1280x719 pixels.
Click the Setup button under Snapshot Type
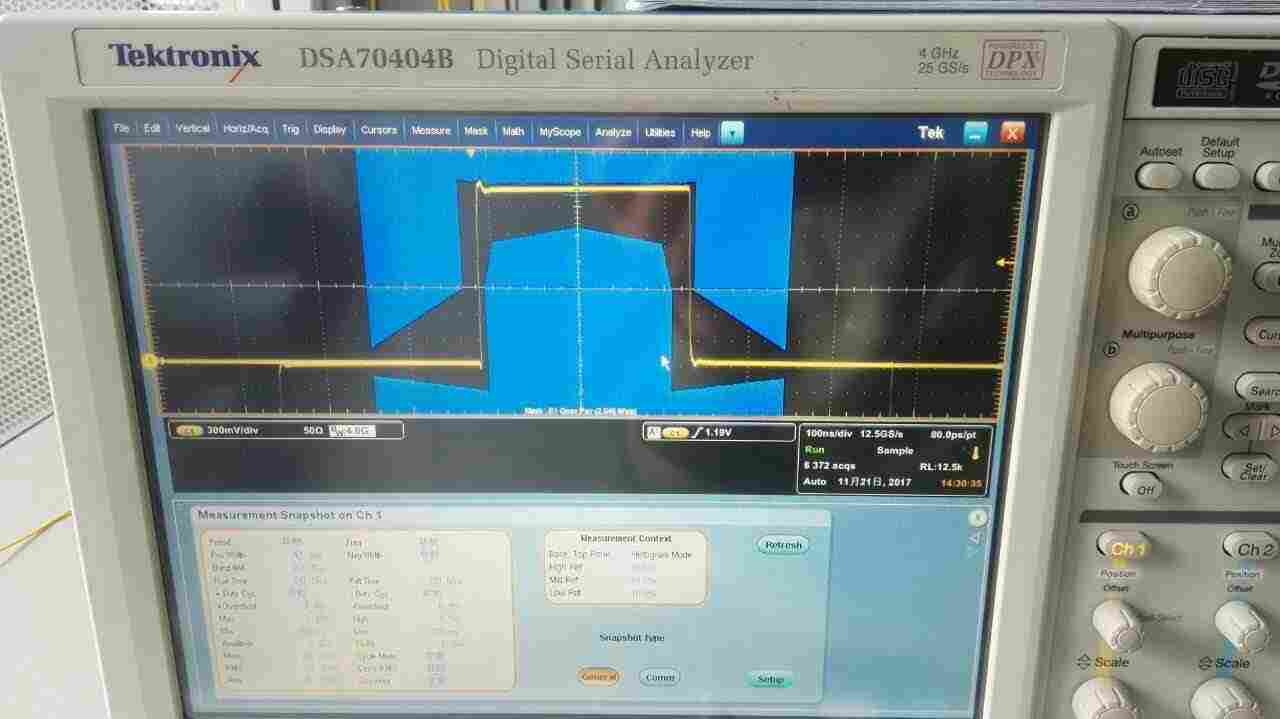[770, 678]
